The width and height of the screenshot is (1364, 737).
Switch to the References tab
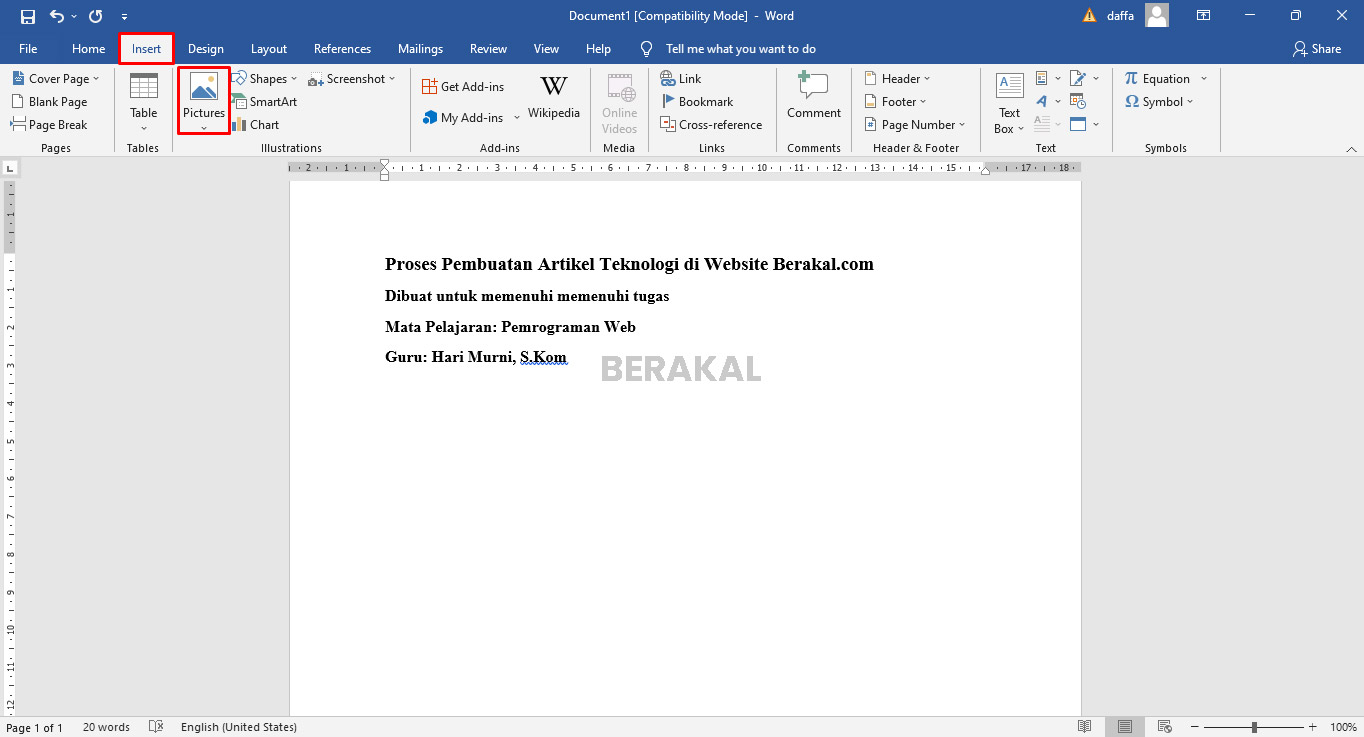(342, 49)
